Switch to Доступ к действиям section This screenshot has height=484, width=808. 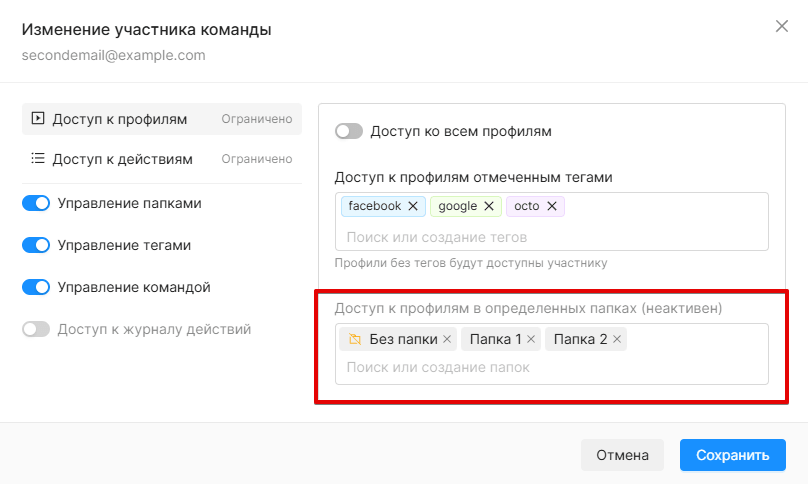(162, 159)
